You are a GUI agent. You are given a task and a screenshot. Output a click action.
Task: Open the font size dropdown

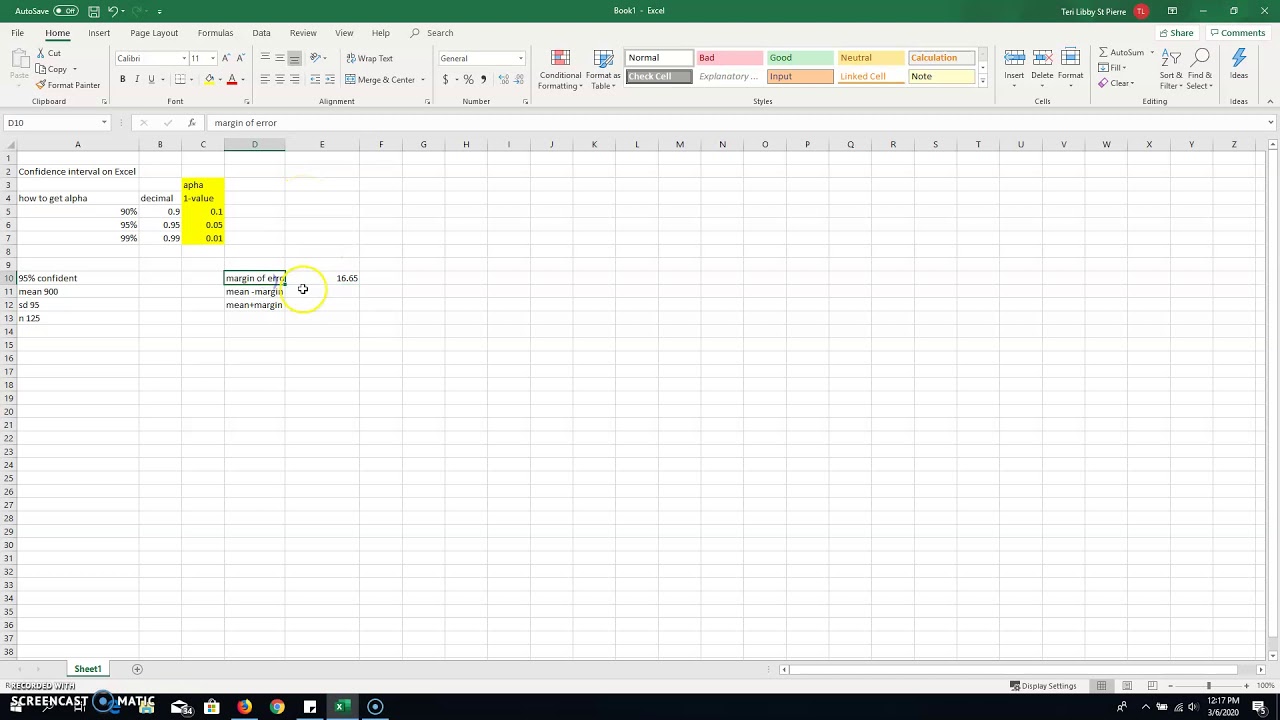[x=212, y=58]
